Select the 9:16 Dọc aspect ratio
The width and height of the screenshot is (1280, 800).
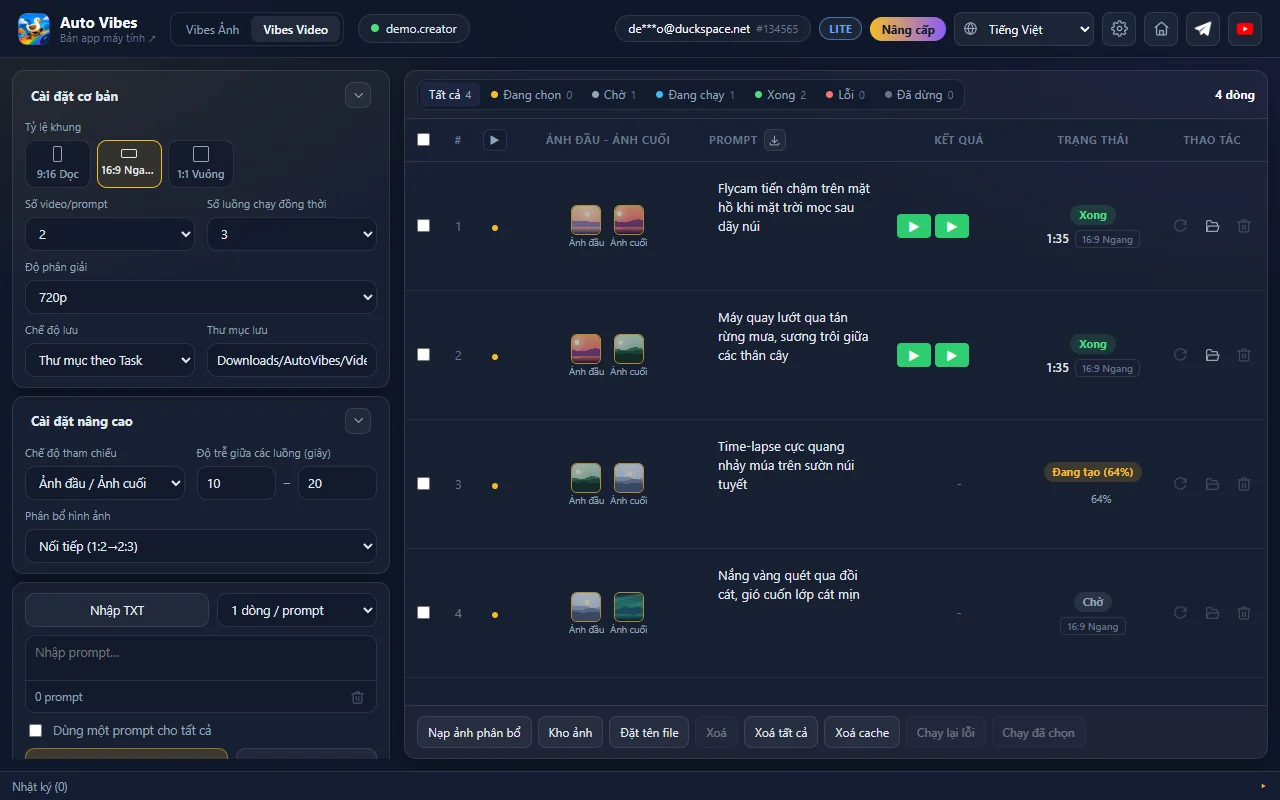[58, 163]
